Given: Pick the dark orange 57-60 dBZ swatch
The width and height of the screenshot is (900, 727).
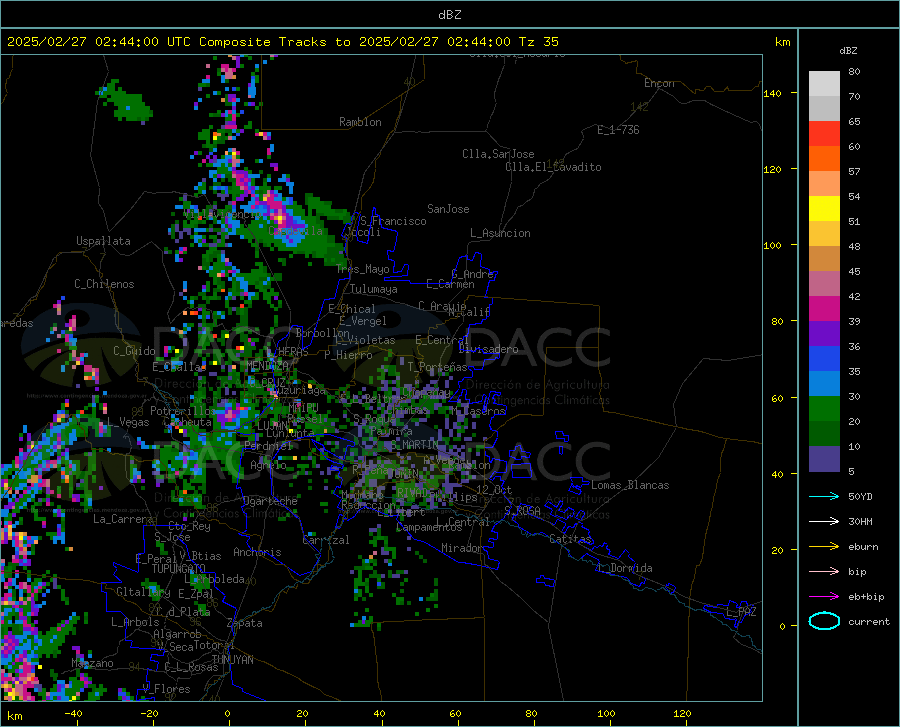Looking at the screenshot, I should coord(824,159).
